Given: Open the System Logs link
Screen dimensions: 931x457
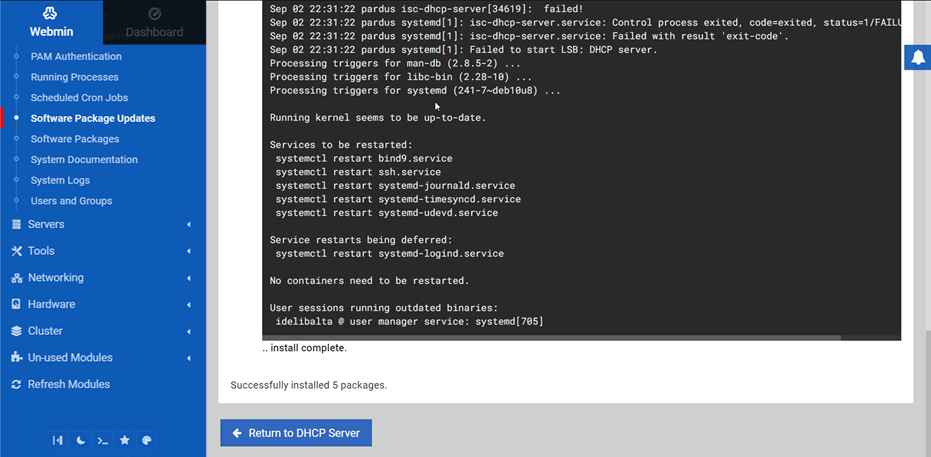Looking at the screenshot, I should point(60,180).
